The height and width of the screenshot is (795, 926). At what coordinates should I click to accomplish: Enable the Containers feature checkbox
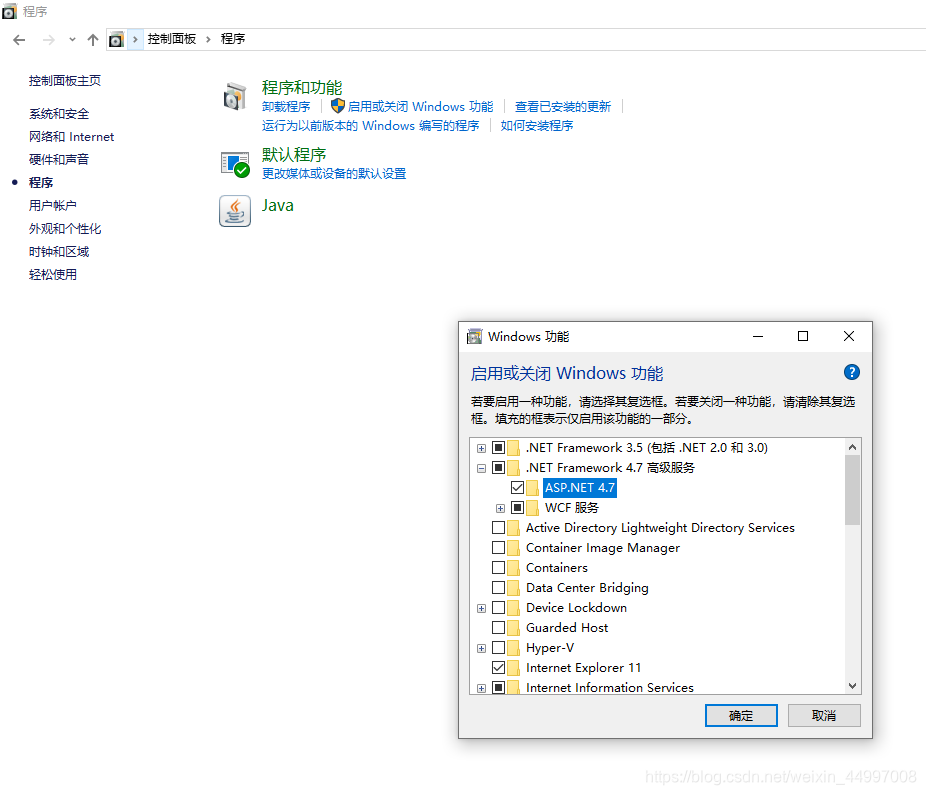click(498, 568)
